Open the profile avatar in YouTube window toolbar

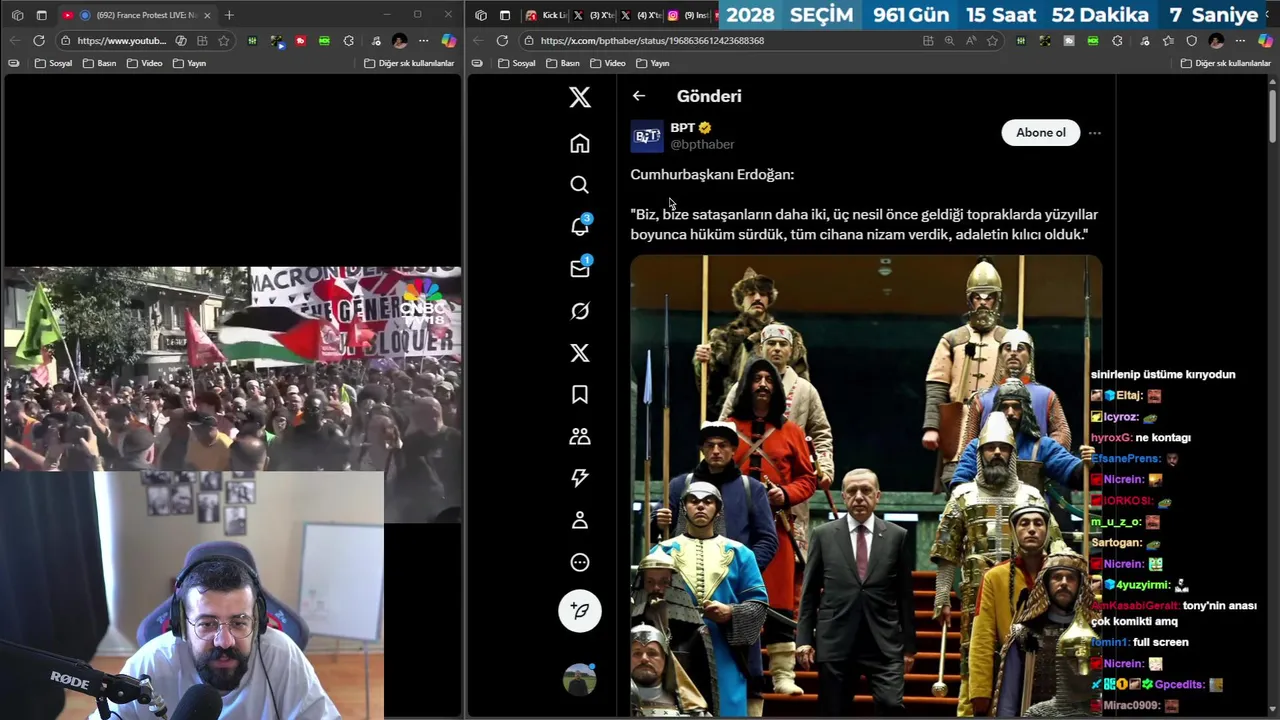point(400,41)
